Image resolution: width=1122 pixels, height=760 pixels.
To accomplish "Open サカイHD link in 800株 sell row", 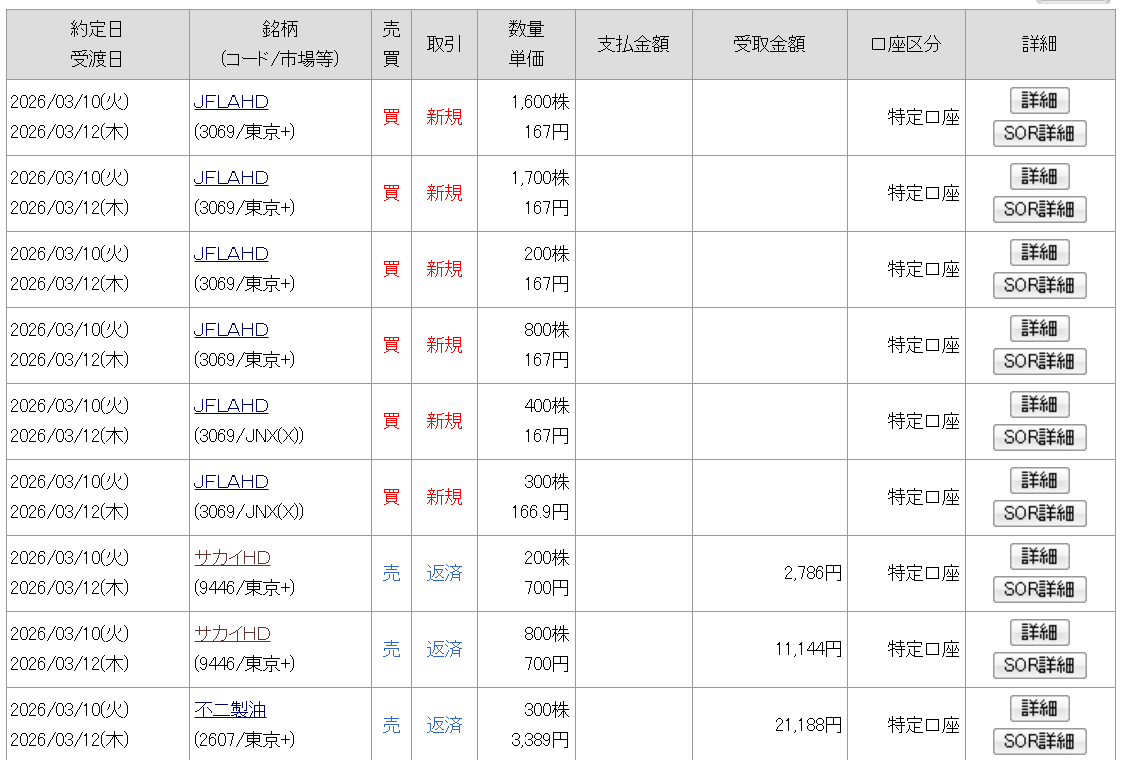I will coord(232,634).
